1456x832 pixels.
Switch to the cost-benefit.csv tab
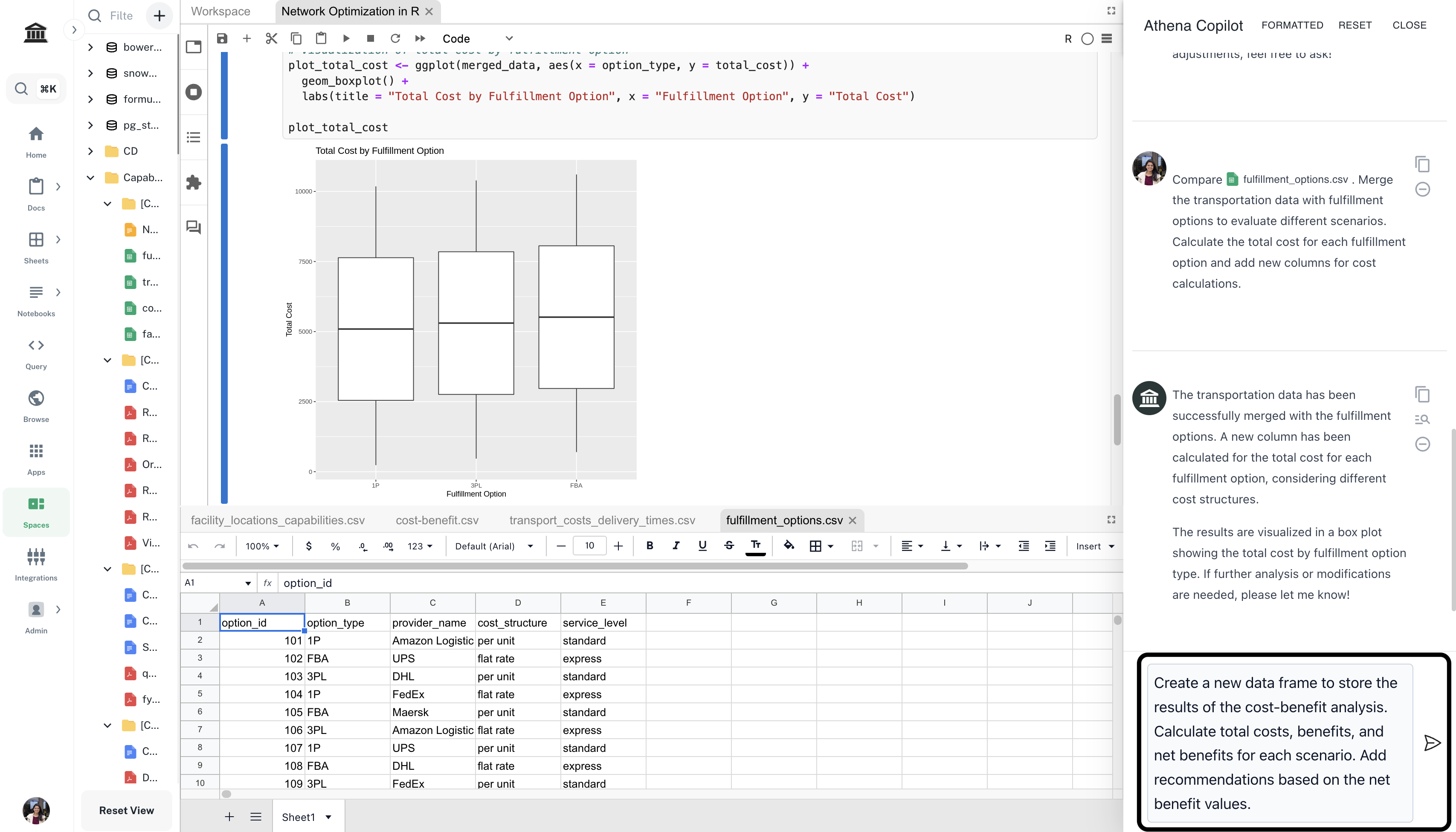point(437,520)
